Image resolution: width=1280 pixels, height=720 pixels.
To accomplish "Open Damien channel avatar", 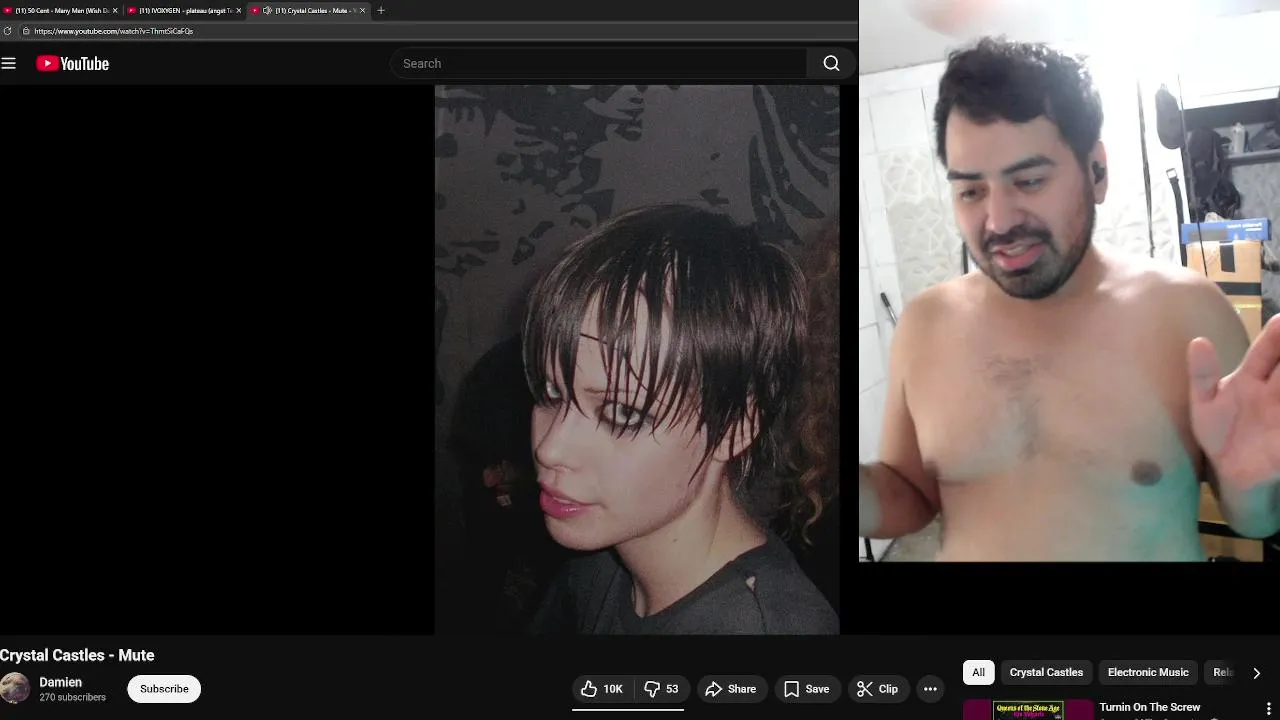I will [x=15, y=688].
